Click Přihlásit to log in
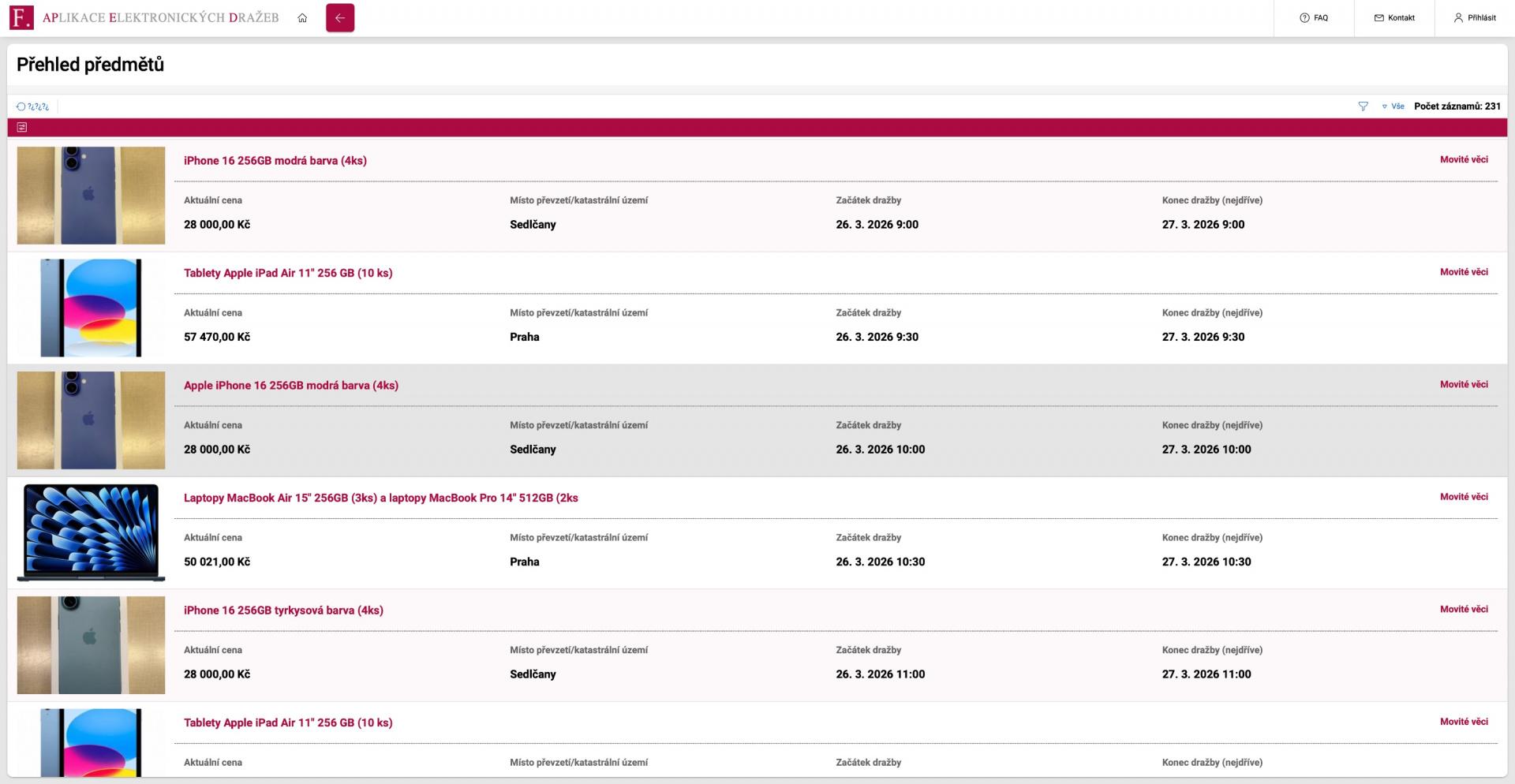The height and width of the screenshot is (784, 1515). click(x=1475, y=18)
